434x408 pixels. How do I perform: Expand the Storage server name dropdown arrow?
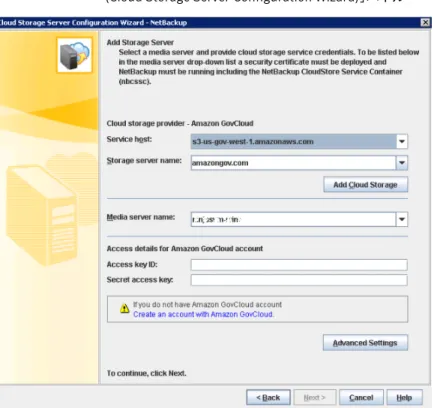tap(402, 163)
